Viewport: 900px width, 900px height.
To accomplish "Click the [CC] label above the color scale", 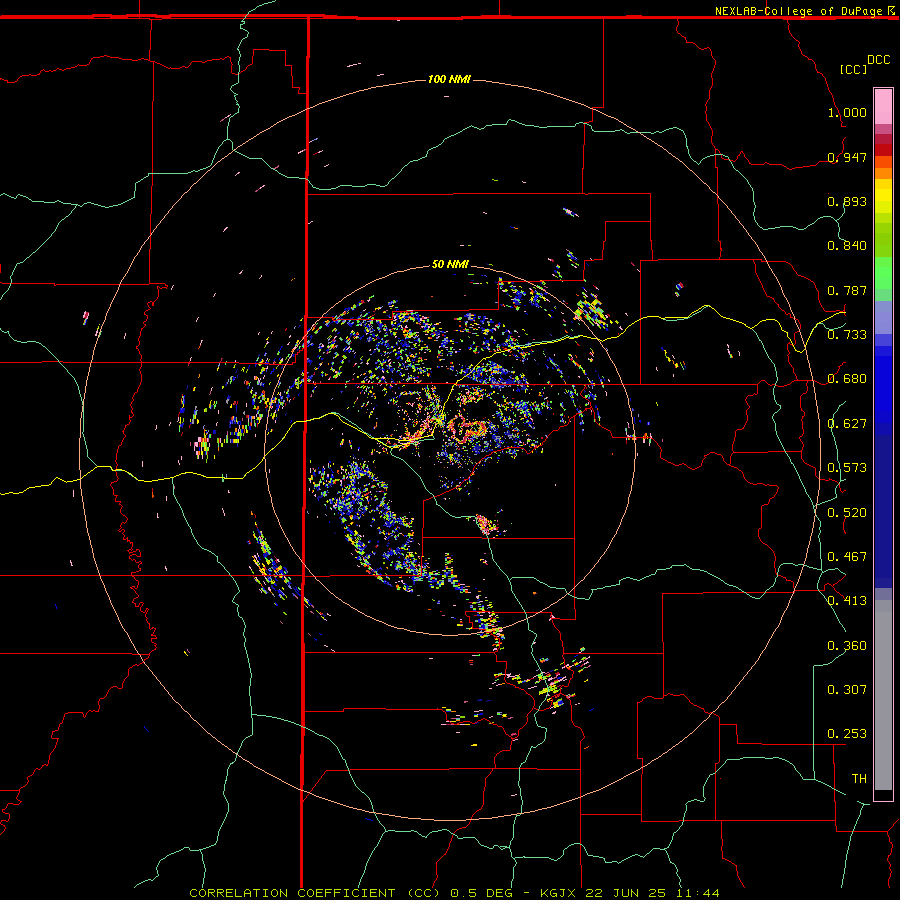I will point(854,69).
